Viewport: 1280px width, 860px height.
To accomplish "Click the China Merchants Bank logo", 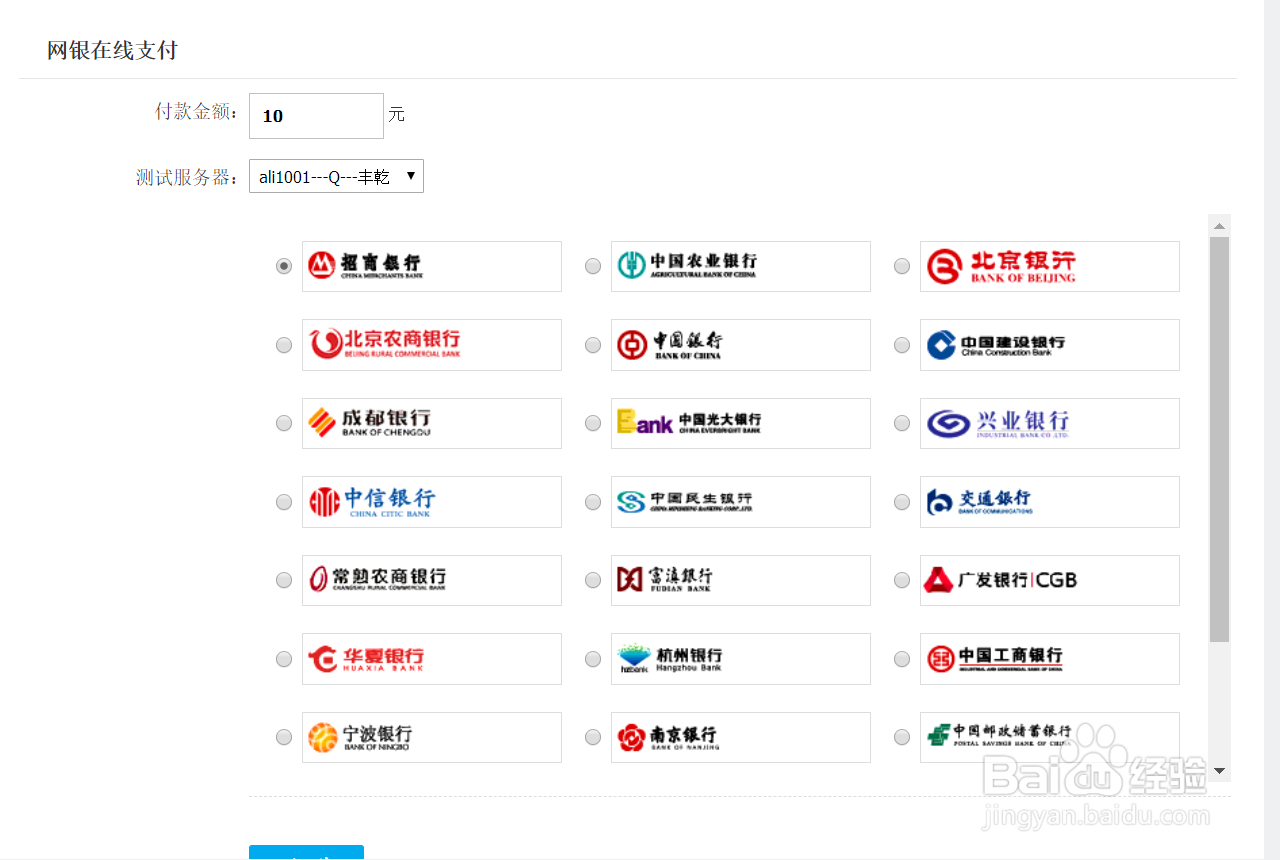I will point(432,266).
